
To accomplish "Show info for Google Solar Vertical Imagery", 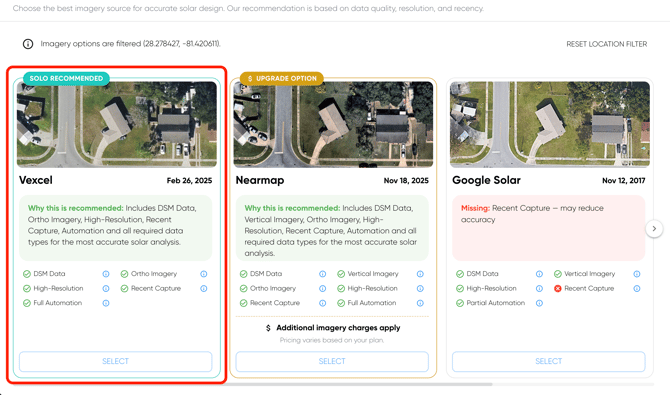I will (x=637, y=274).
